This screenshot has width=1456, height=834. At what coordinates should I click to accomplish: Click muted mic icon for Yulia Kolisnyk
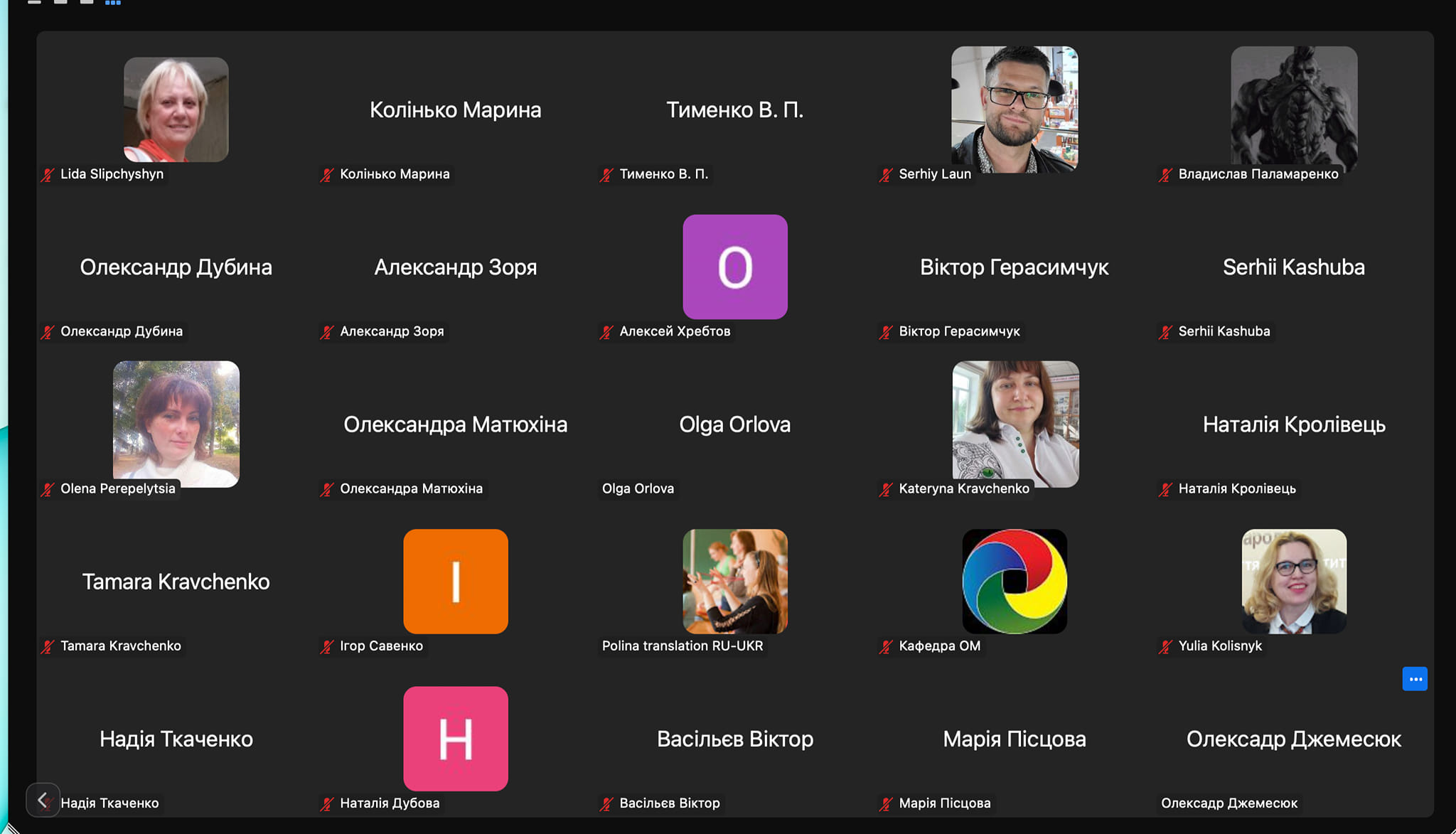[1165, 647]
